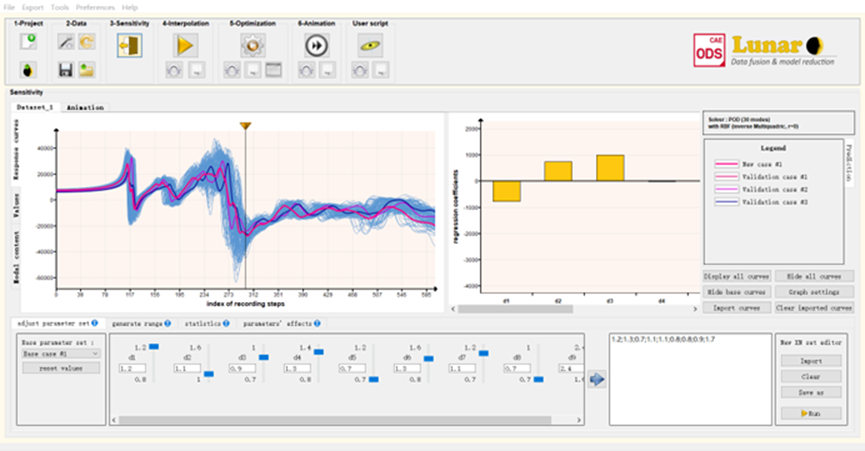Select the Values vertical tab
This screenshot has width=865, height=451.
tap(16, 205)
